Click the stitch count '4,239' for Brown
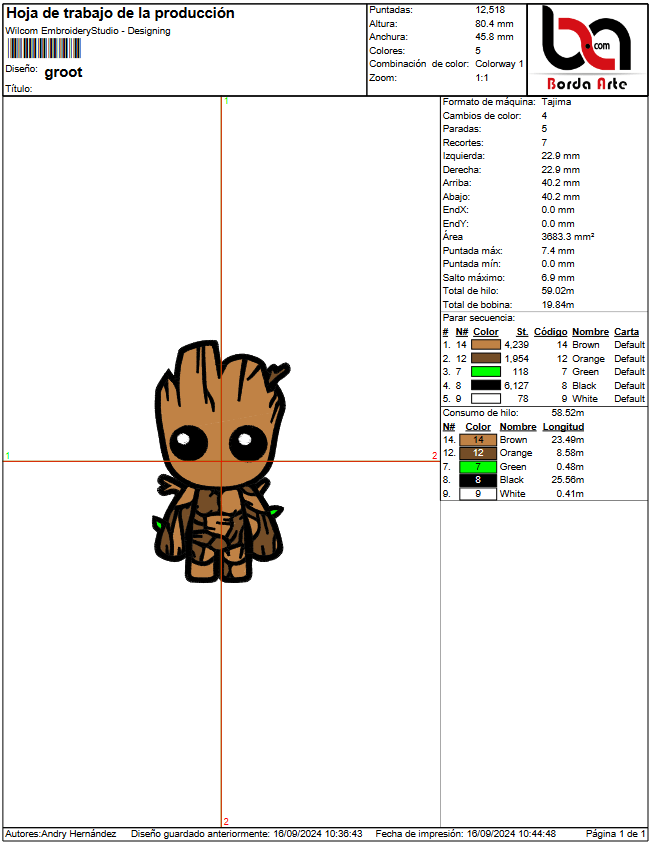652x845 pixels. pos(516,345)
